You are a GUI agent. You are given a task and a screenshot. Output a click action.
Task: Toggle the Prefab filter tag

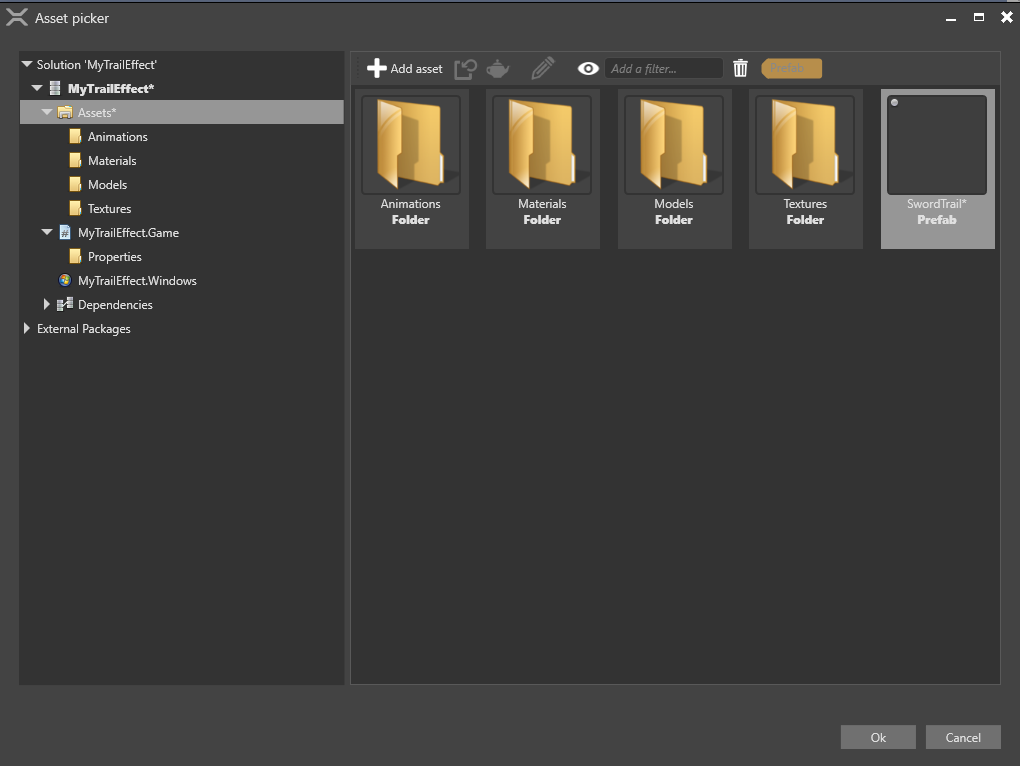(x=791, y=68)
